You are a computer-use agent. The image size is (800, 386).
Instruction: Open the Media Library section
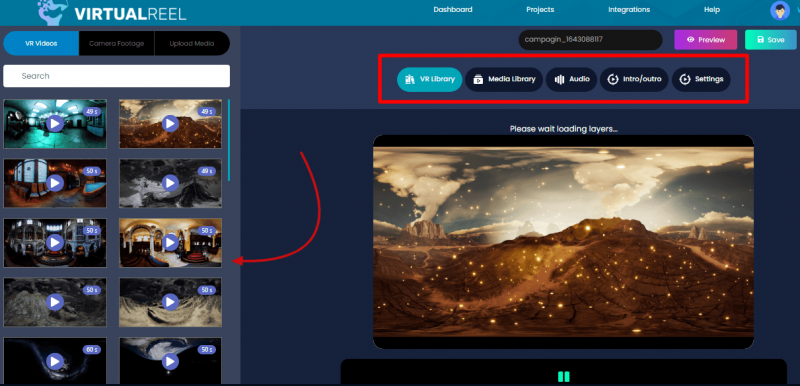point(504,80)
